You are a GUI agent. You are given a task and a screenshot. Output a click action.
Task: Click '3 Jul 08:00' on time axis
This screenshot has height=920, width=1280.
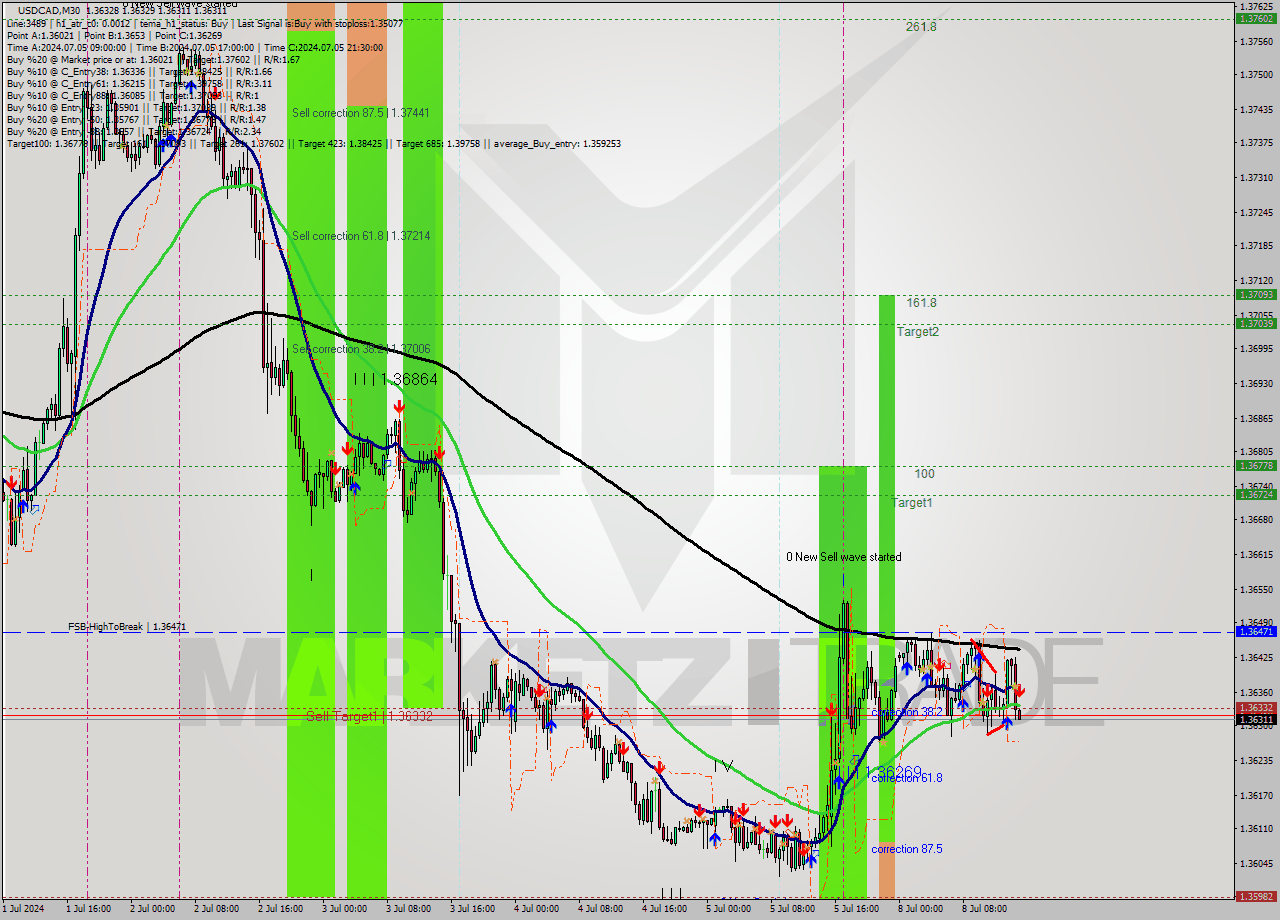[x=410, y=909]
